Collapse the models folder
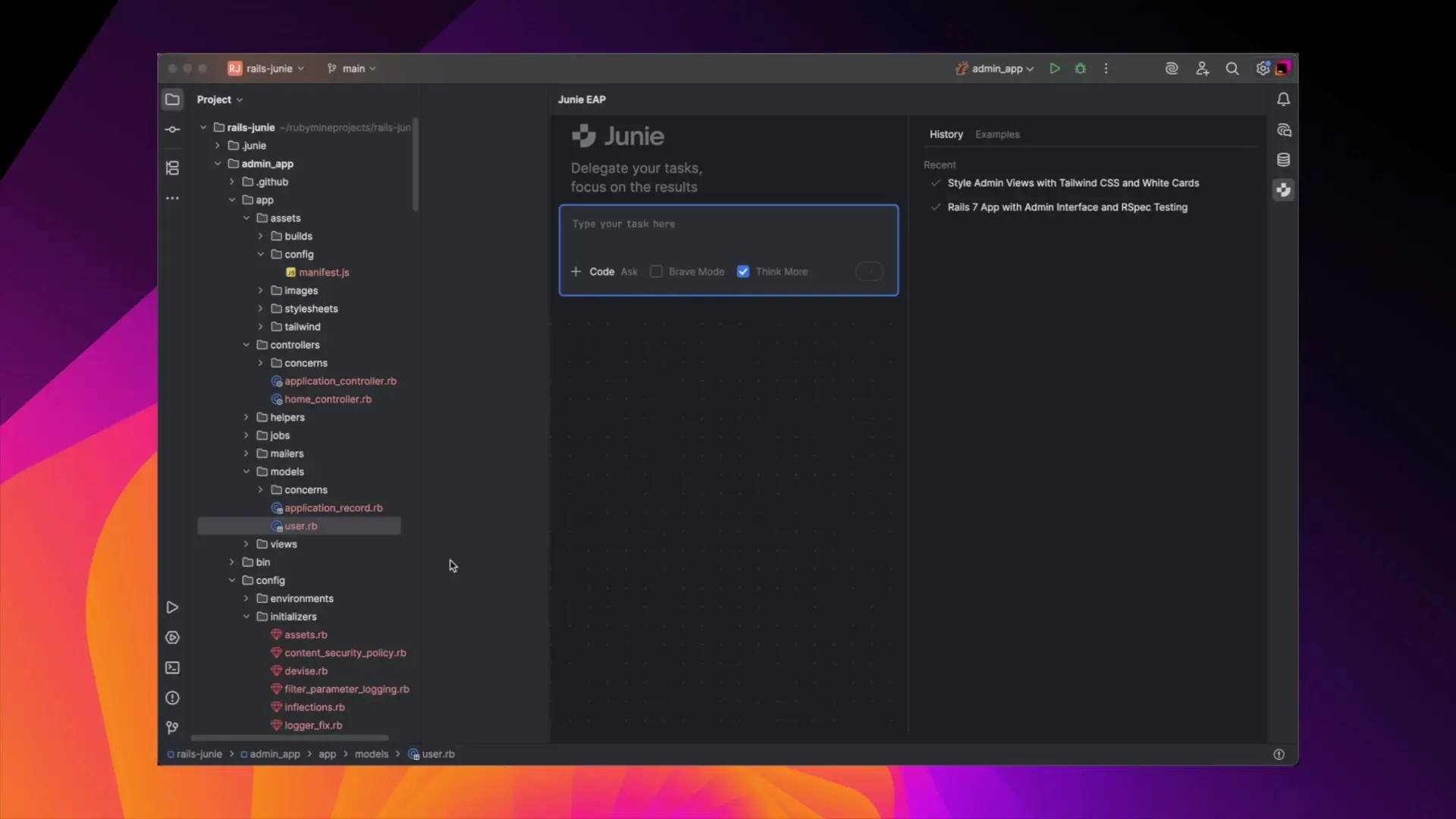 tap(246, 472)
